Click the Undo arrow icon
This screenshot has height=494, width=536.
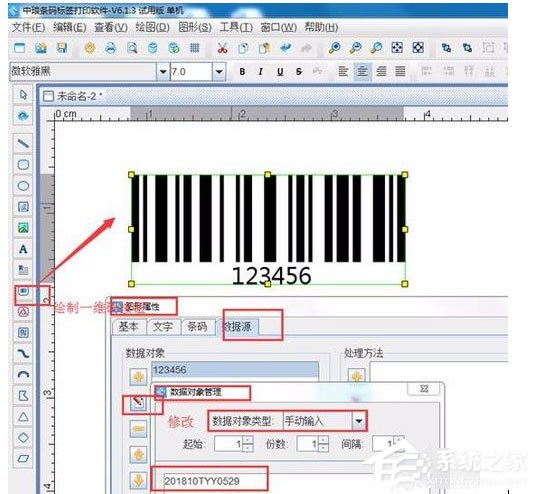coord(285,48)
